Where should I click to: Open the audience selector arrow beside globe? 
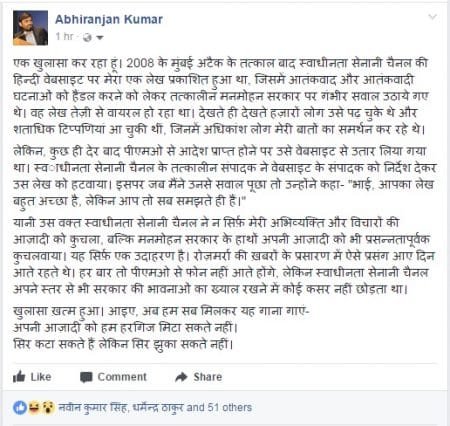(99, 38)
